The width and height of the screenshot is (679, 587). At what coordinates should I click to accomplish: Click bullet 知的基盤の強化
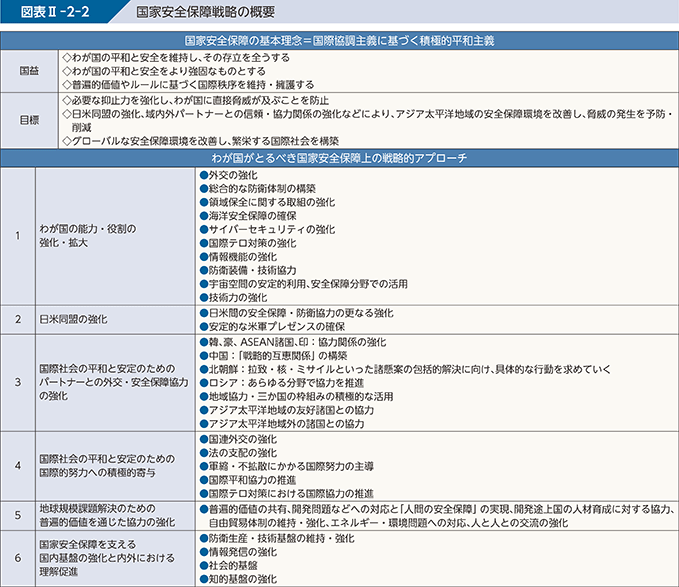pyautogui.click(x=238, y=579)
